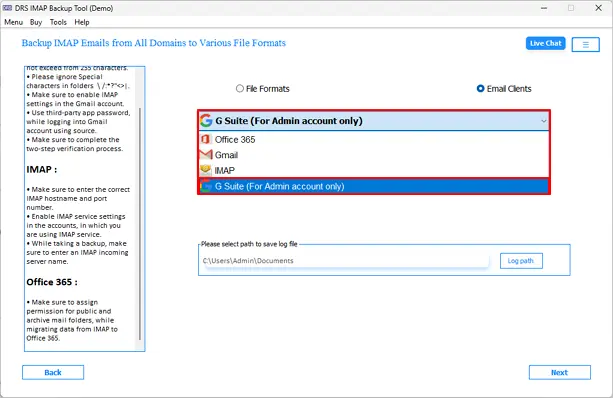Click the IMAP : heading in instructions
This screenshot has height=398, width=613.
pos(42,170)
